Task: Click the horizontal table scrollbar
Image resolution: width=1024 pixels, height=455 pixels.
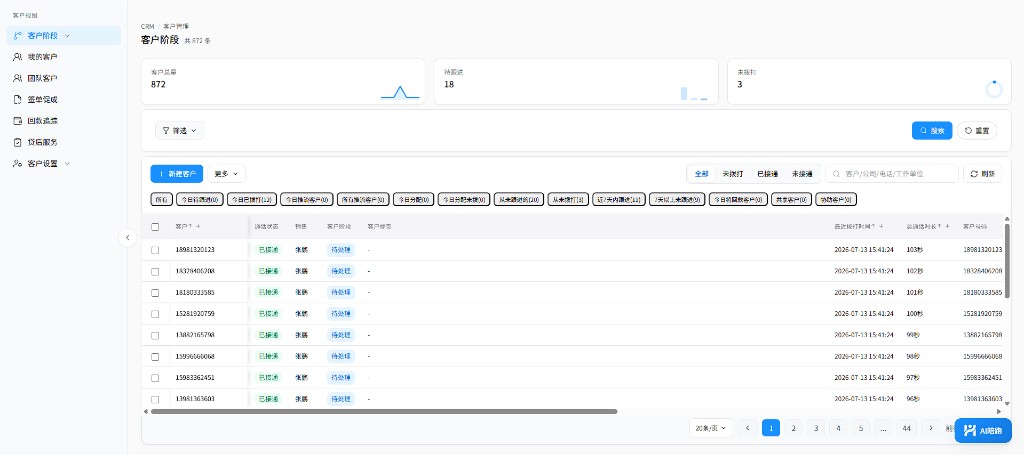Action: [x=384, y=411]
